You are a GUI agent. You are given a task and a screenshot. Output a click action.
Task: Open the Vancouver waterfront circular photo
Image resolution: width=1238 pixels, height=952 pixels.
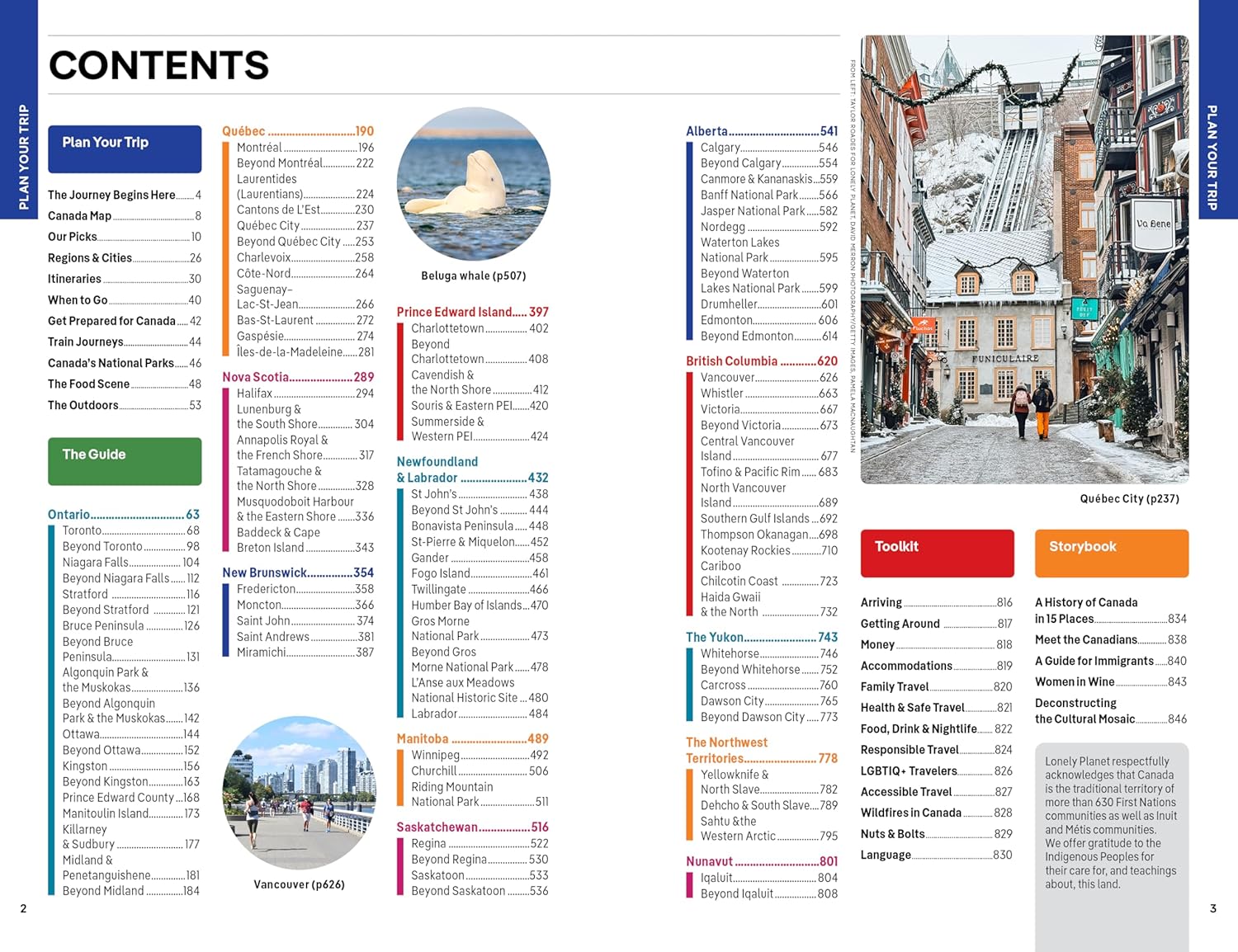click(x=299, y=793)
